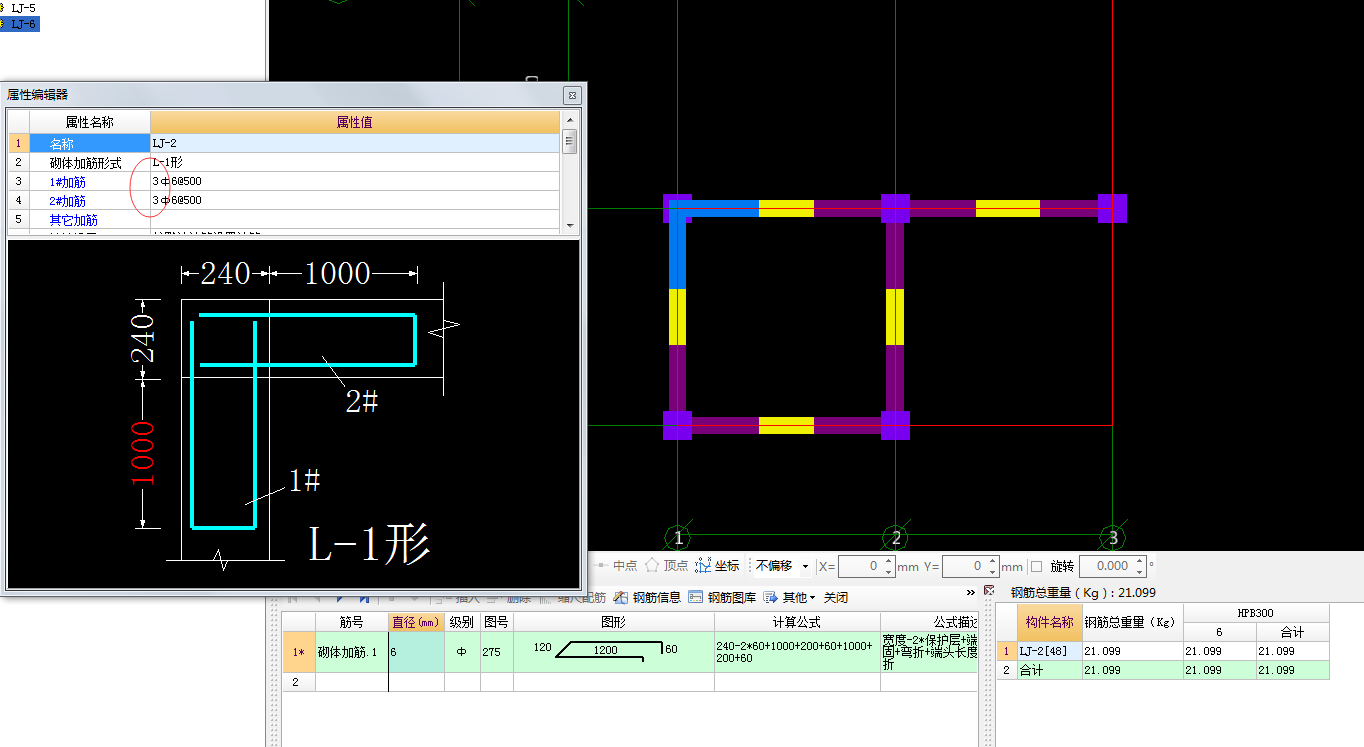Click the 1# rebar label in diagram

tap(304, 481)
